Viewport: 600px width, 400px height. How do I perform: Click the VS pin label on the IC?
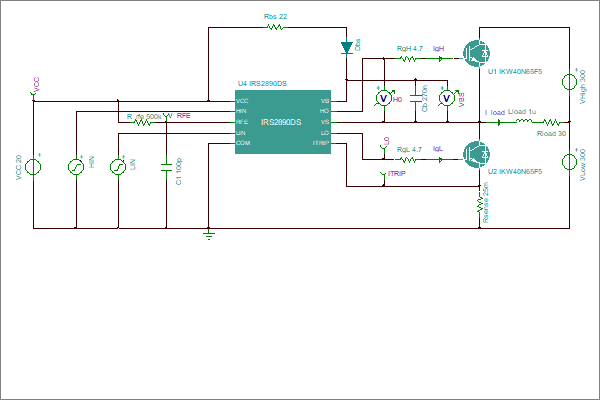point(325,122)
